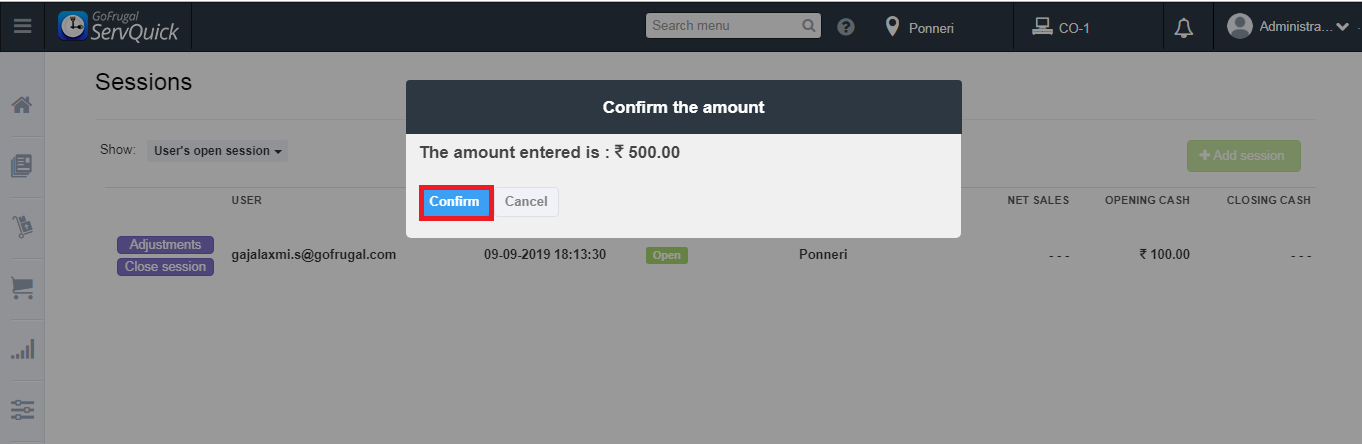Open the help question mark icon
The width and height of the screenshot is (1362, 444).
tap(846, 27)
